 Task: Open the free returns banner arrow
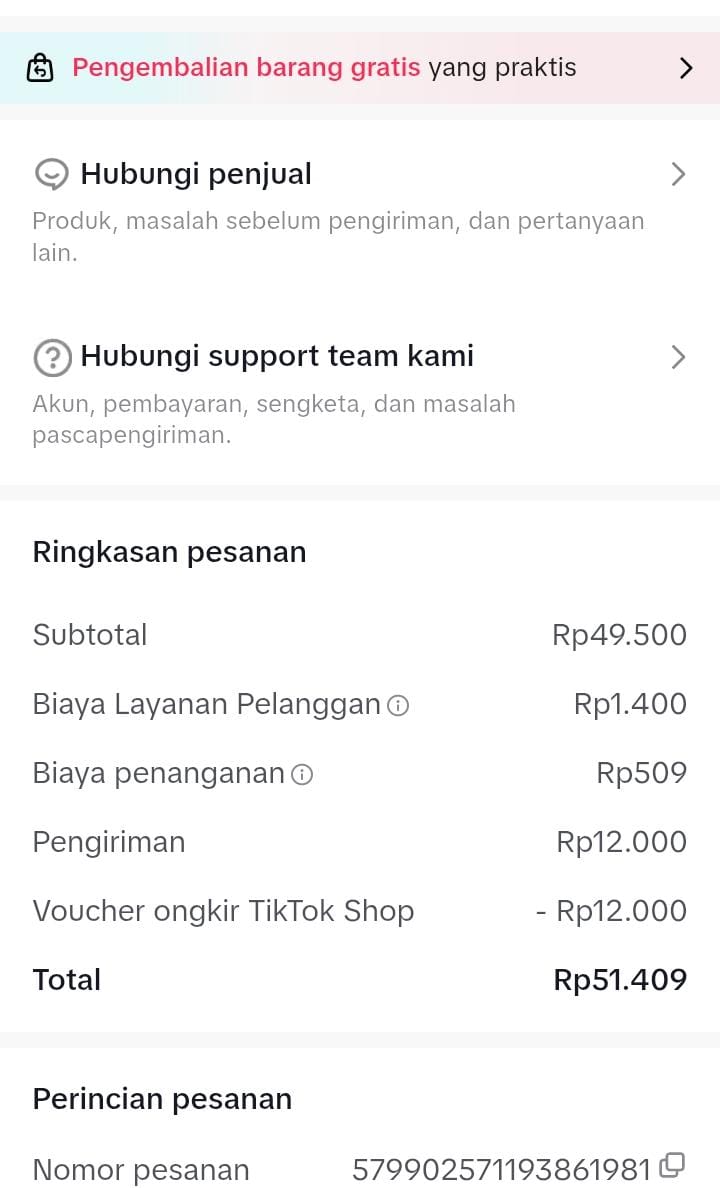point(686,68)
